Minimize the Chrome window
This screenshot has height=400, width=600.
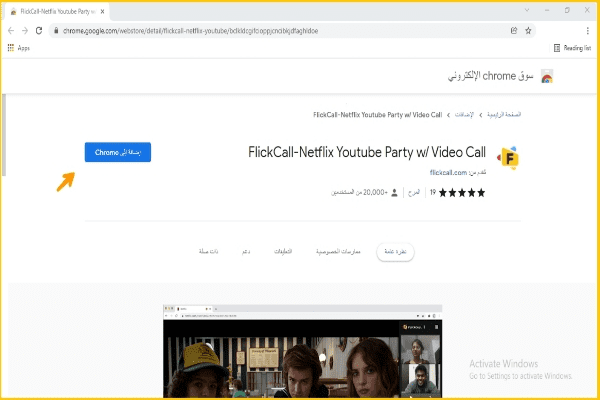547,10
